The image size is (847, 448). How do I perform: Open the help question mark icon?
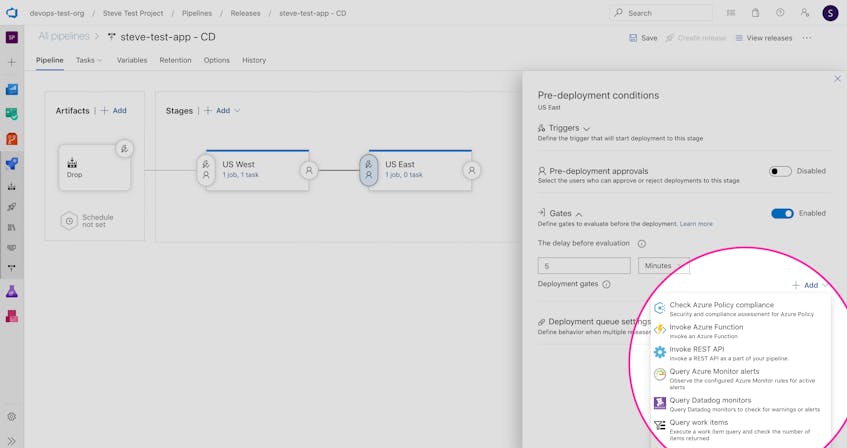click(x=780, y=12)
